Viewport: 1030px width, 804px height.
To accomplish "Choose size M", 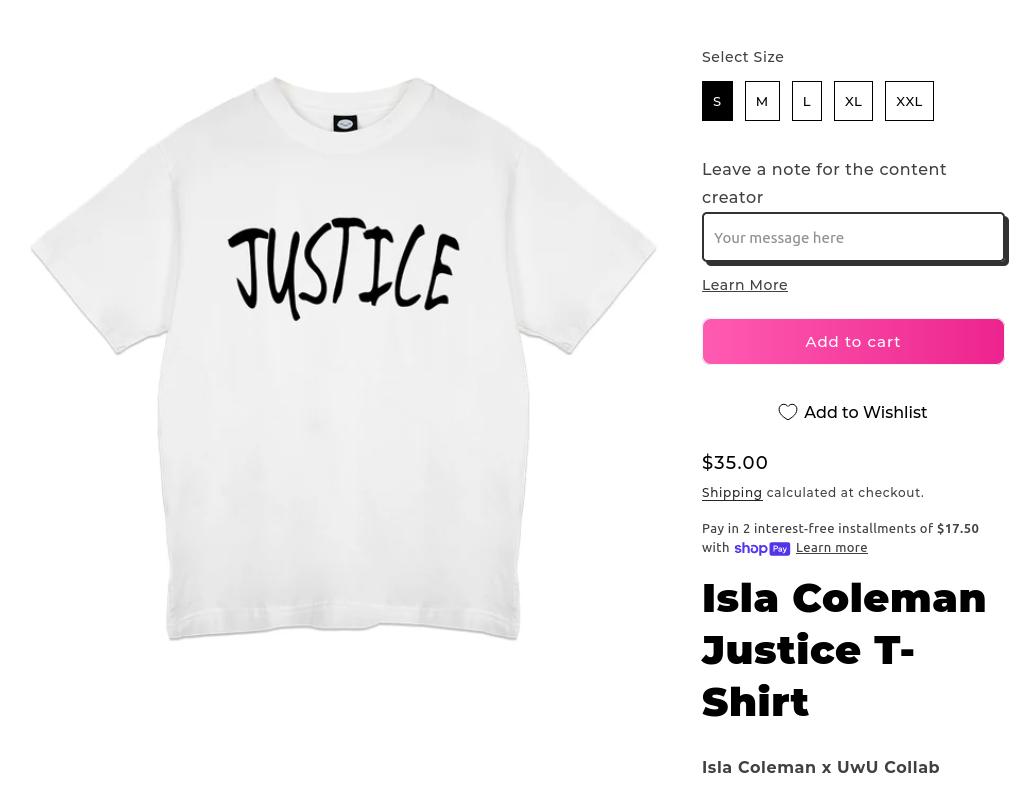I will pos(762,101).
